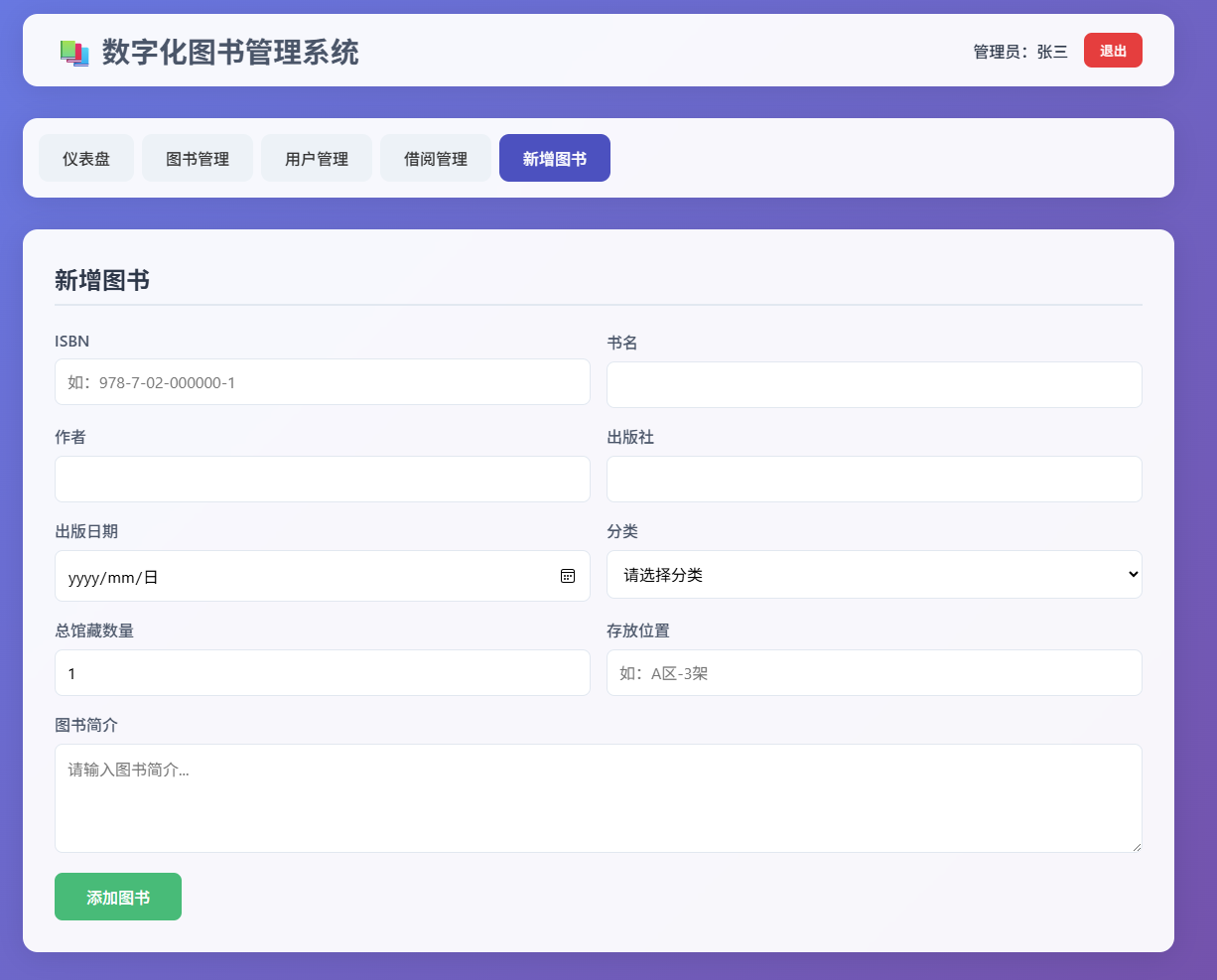Screen dimensions: 1217x980
Task: Click inside the 图书简介 textarea
Action: 599,798
